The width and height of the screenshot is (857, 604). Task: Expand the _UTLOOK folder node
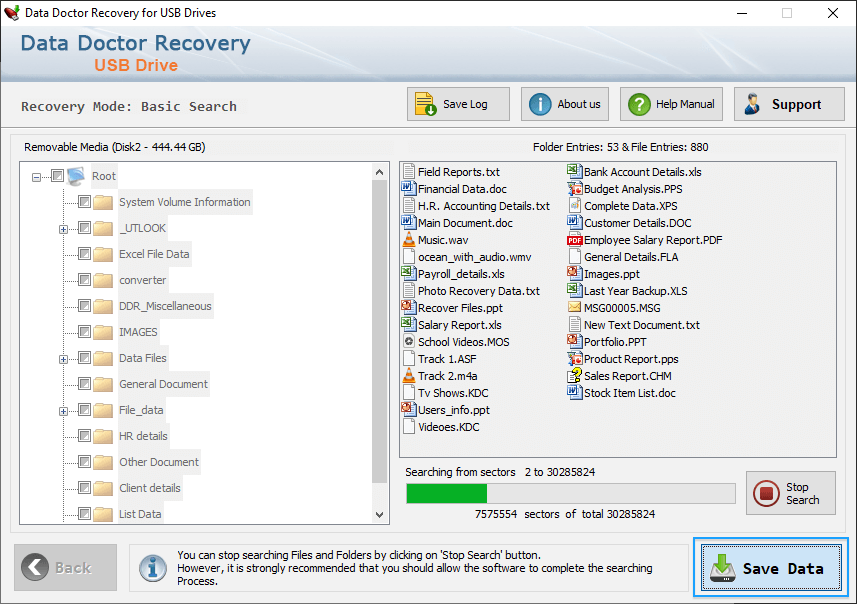point(63,230)
